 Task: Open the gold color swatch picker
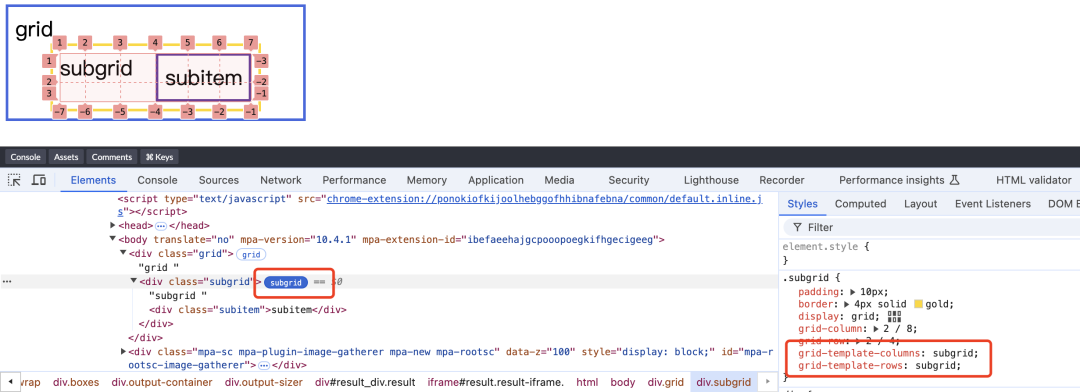click(x=918, y=304)
